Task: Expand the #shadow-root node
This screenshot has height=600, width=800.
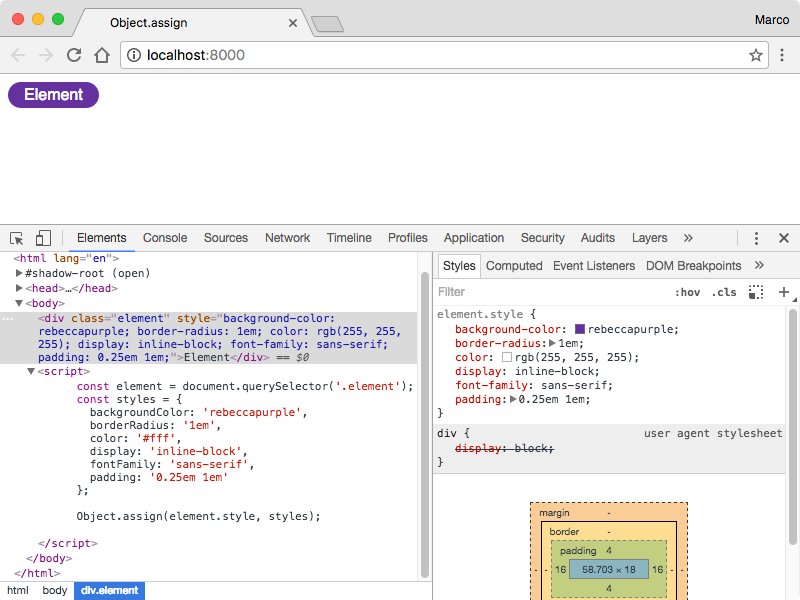Action: pyautogui.click(x=19, y=273)
